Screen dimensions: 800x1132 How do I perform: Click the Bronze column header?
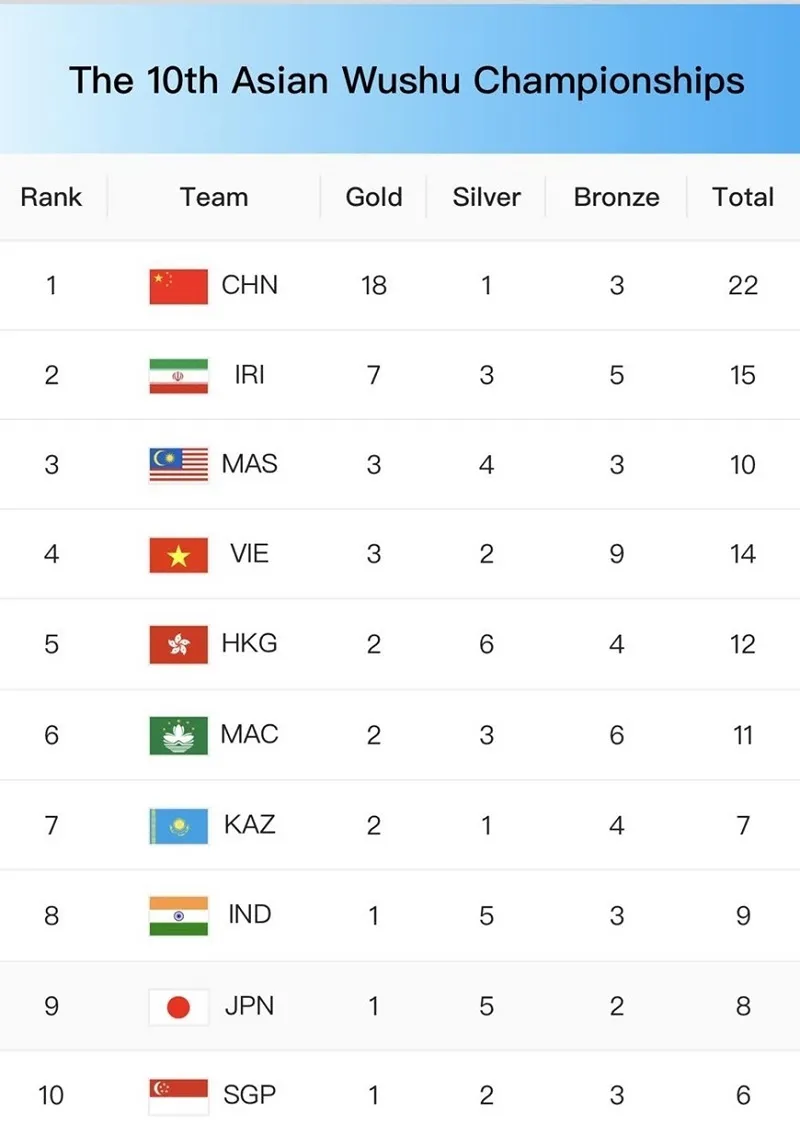(x=616, y=197)
